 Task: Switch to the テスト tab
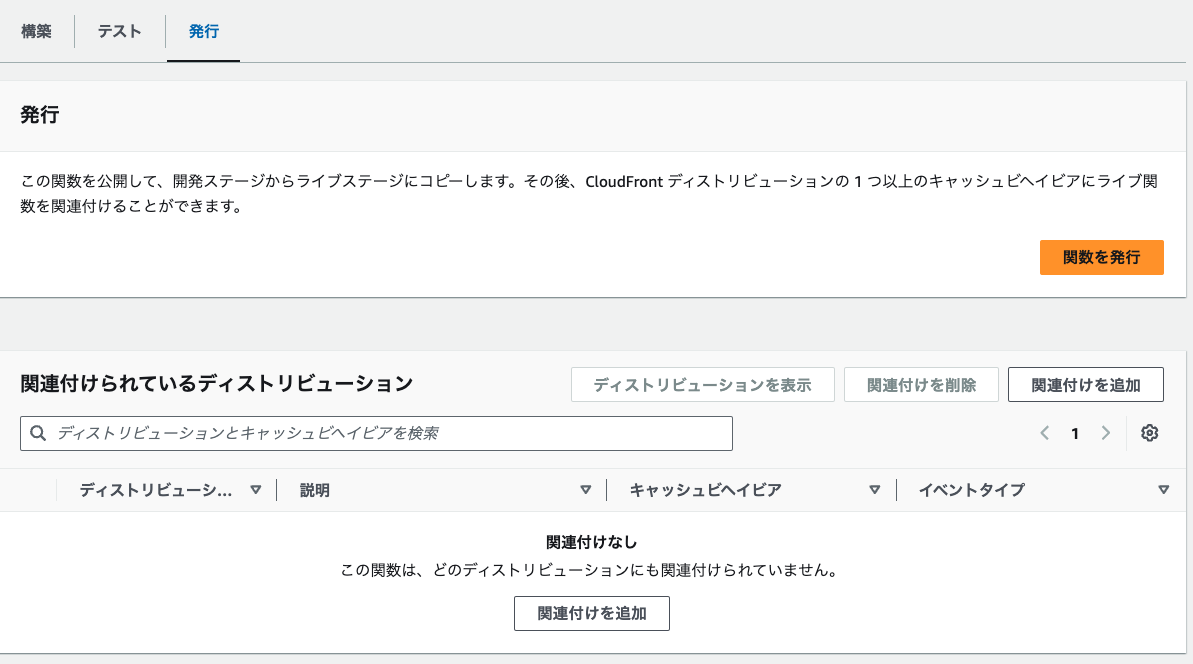point(119,31)
